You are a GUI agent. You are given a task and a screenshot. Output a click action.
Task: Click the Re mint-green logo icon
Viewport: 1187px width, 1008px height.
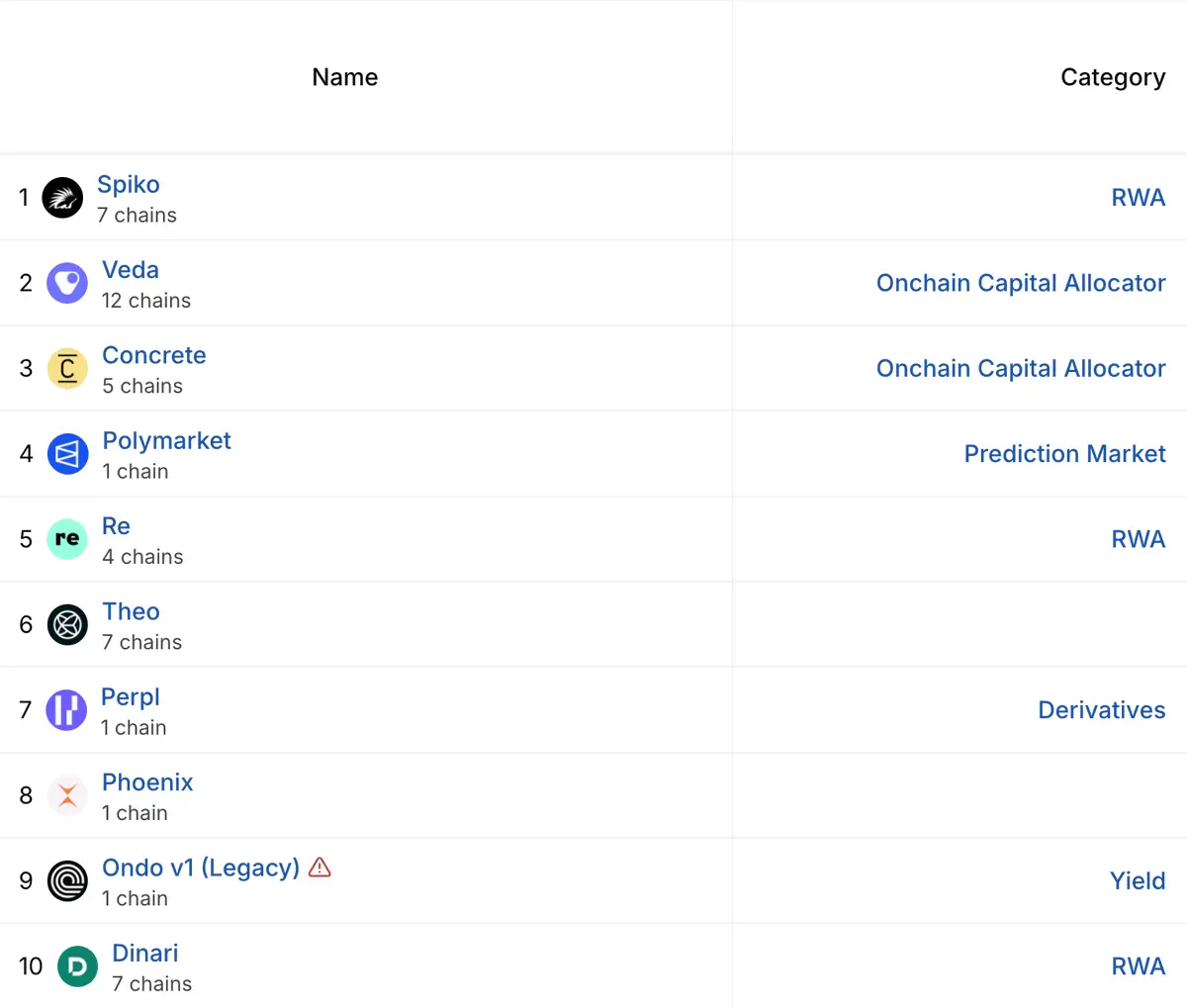67,539
